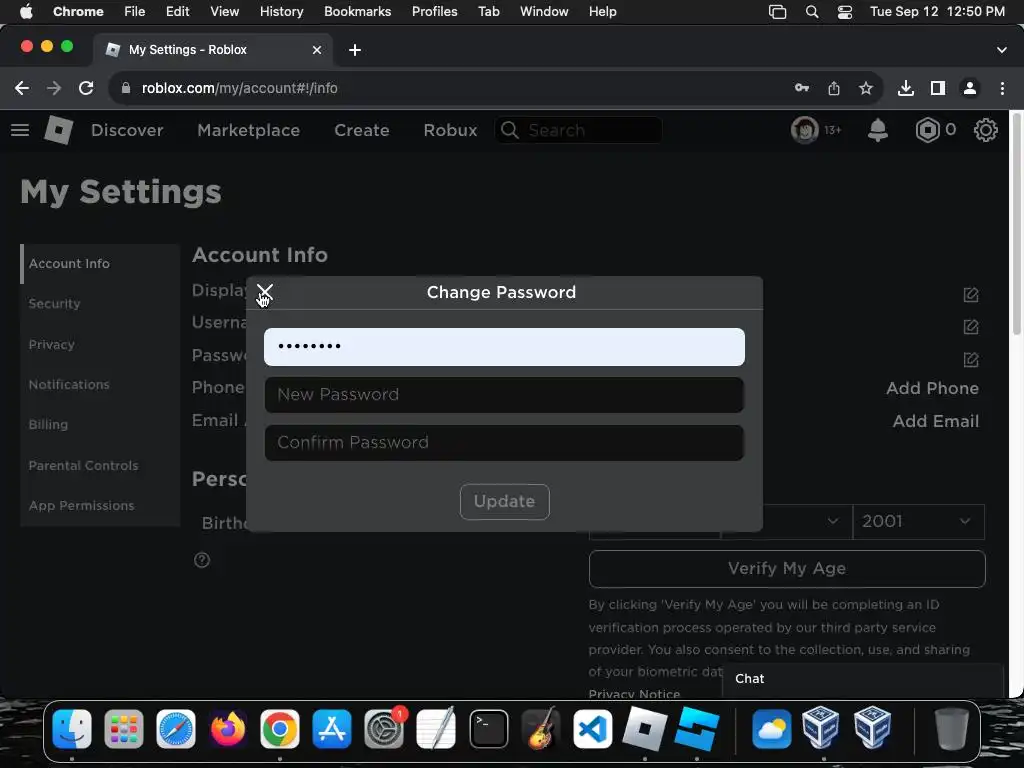Image resolution: width=1024 pixels, height=768 pixels.
Task: Open the Discover page
Action: click(x=127, y=130)
